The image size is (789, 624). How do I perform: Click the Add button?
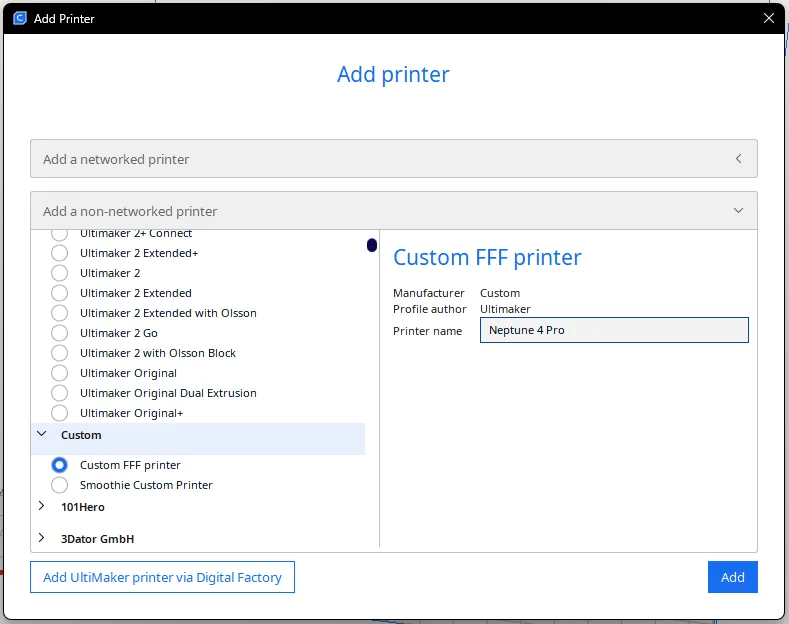[x=733, y=577]
